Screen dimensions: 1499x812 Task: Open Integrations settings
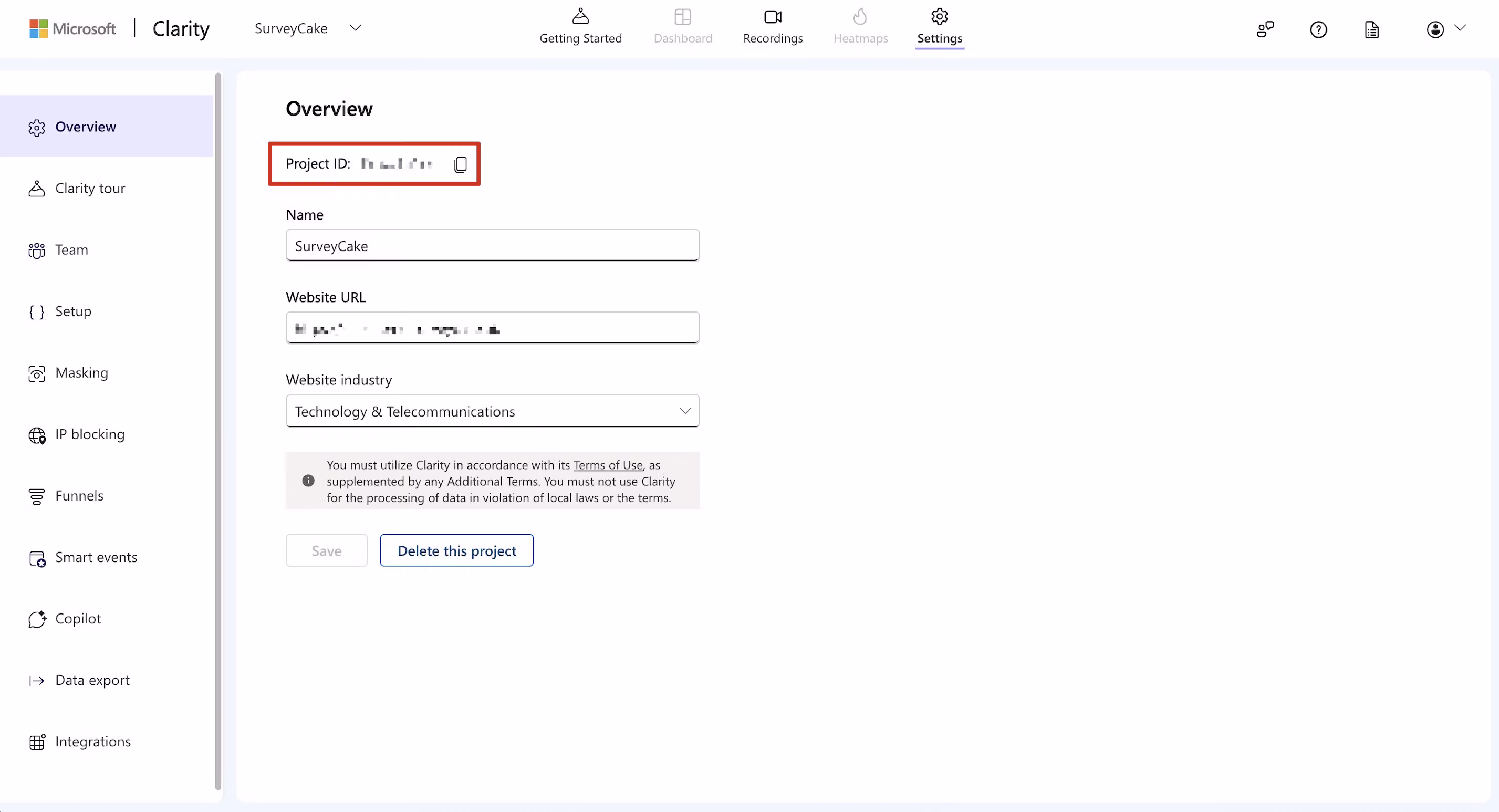pyautogui.click(x=107, y=742)
